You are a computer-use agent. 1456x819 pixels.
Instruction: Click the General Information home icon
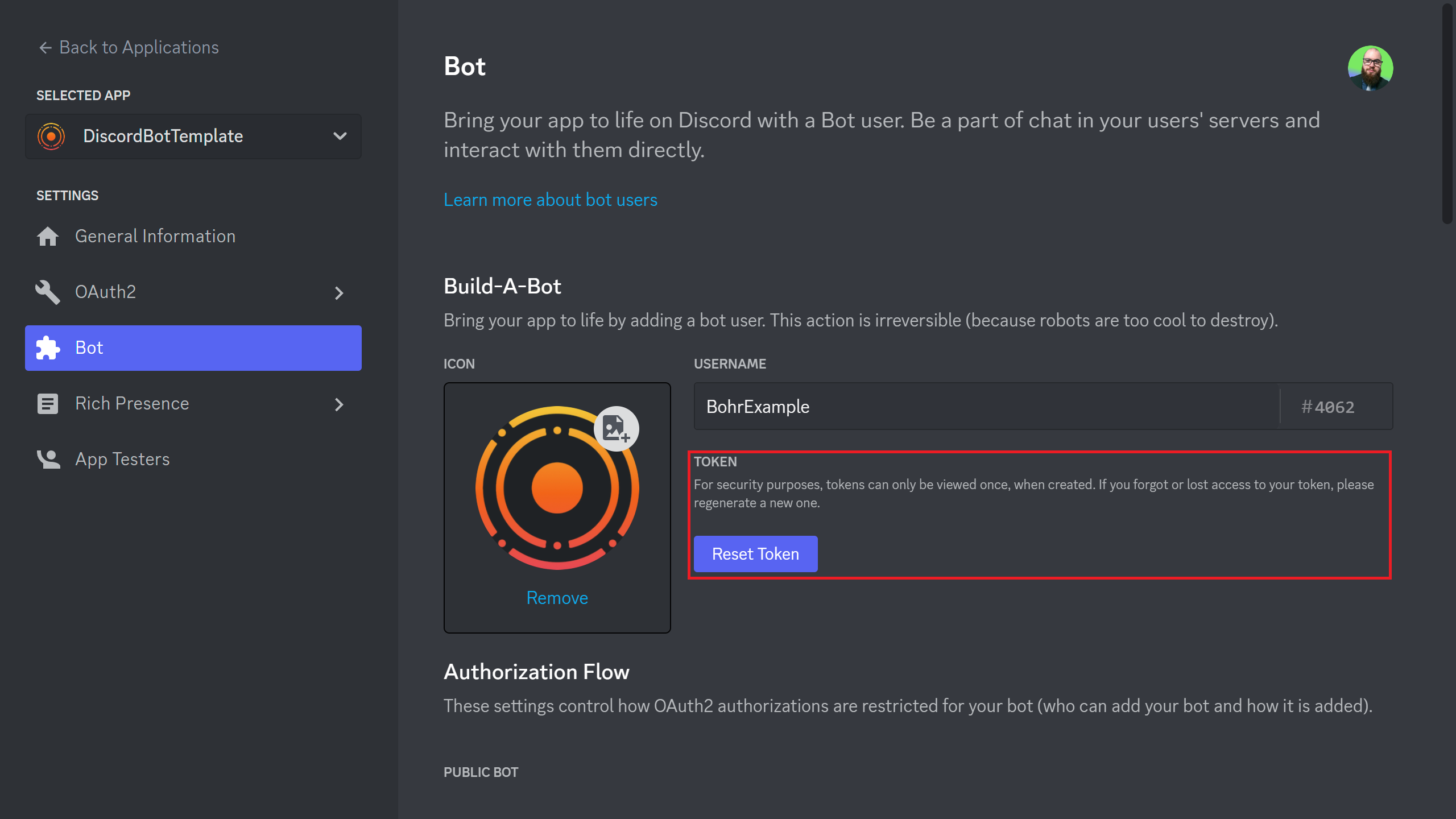click(48, 236)
